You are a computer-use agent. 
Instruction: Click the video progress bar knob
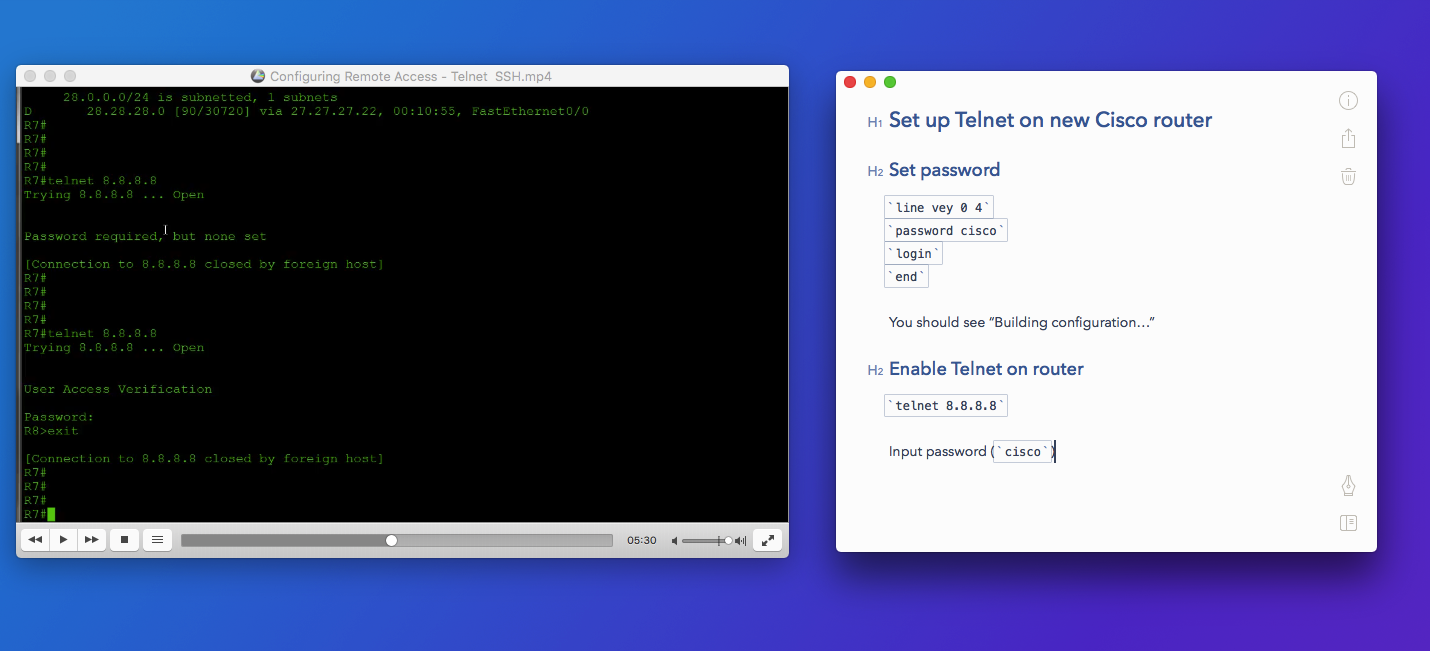click(x=392, y=540)
